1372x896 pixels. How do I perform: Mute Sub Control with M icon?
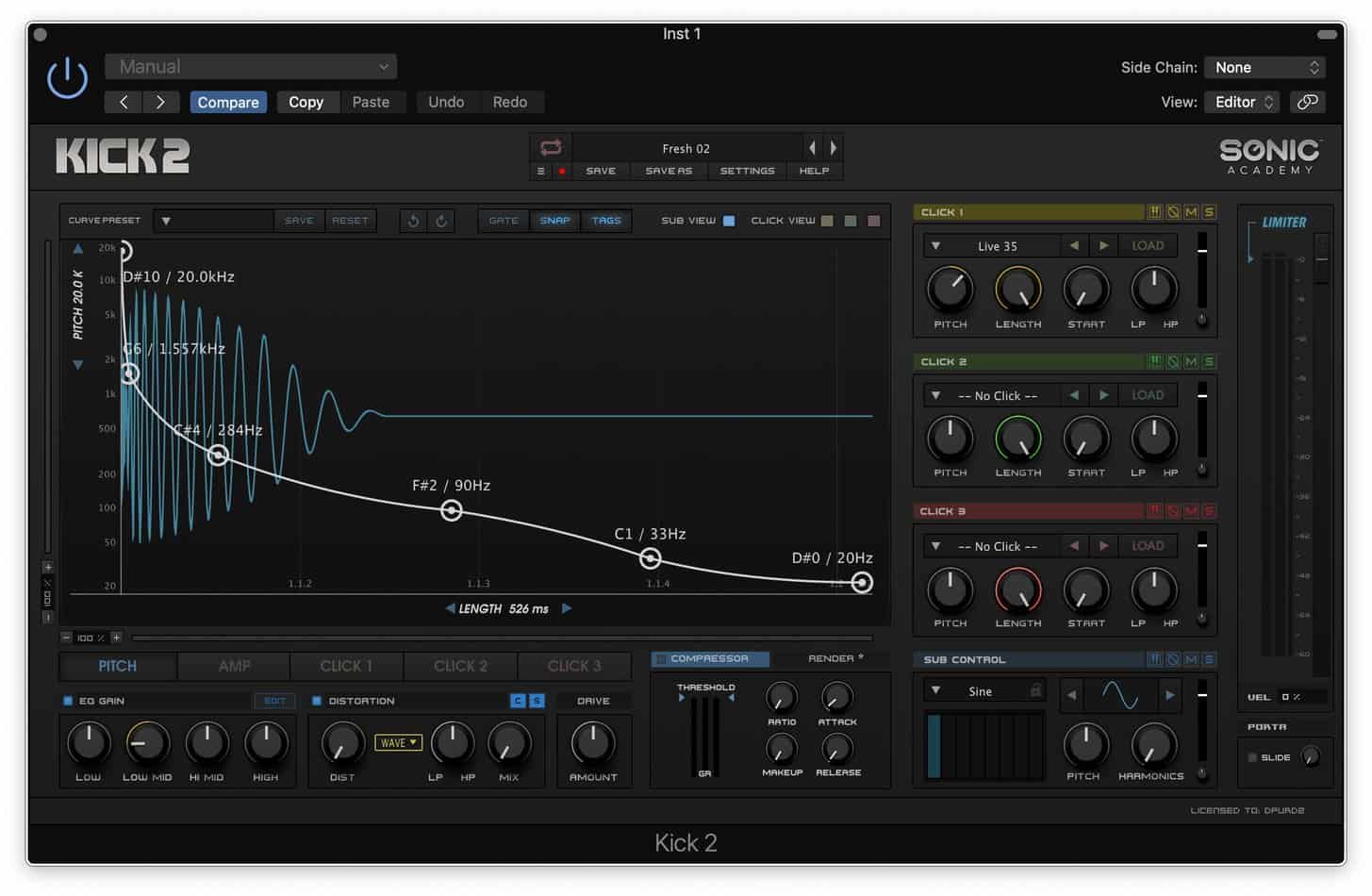pos(1191,659)
